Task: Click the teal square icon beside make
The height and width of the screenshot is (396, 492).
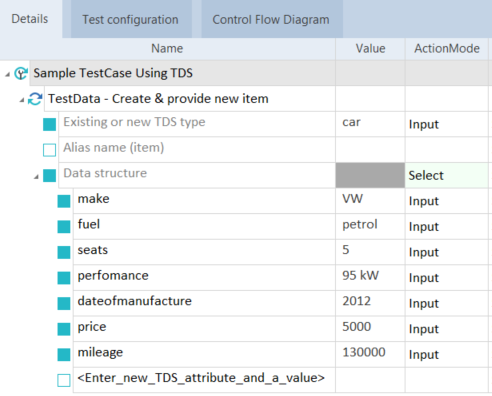Action: (64, 201)
